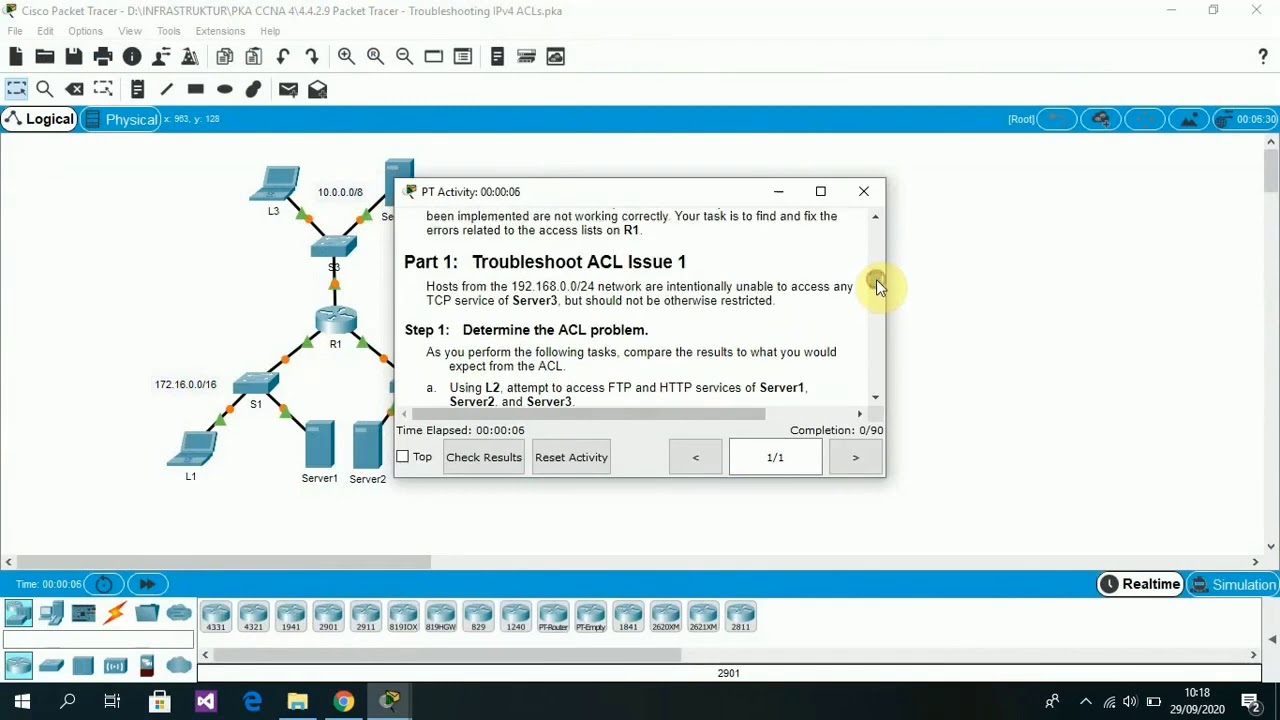Click the Zoom In magnifier icon
Image resolution: width=1280 pixels, height=720 pixels.
[346, 57]
